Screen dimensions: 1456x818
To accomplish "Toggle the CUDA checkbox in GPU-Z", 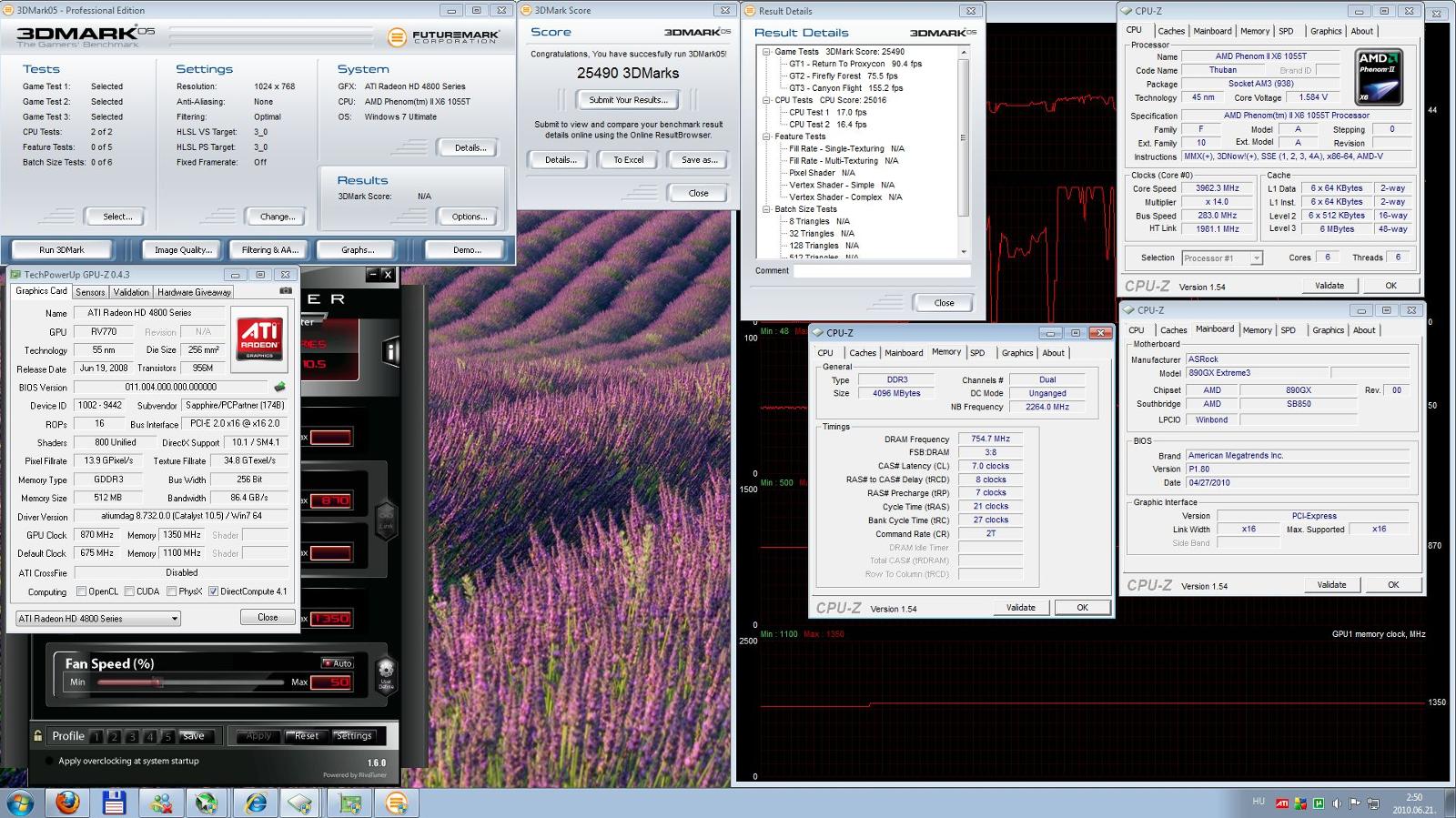I will click(x=129, y=591).
